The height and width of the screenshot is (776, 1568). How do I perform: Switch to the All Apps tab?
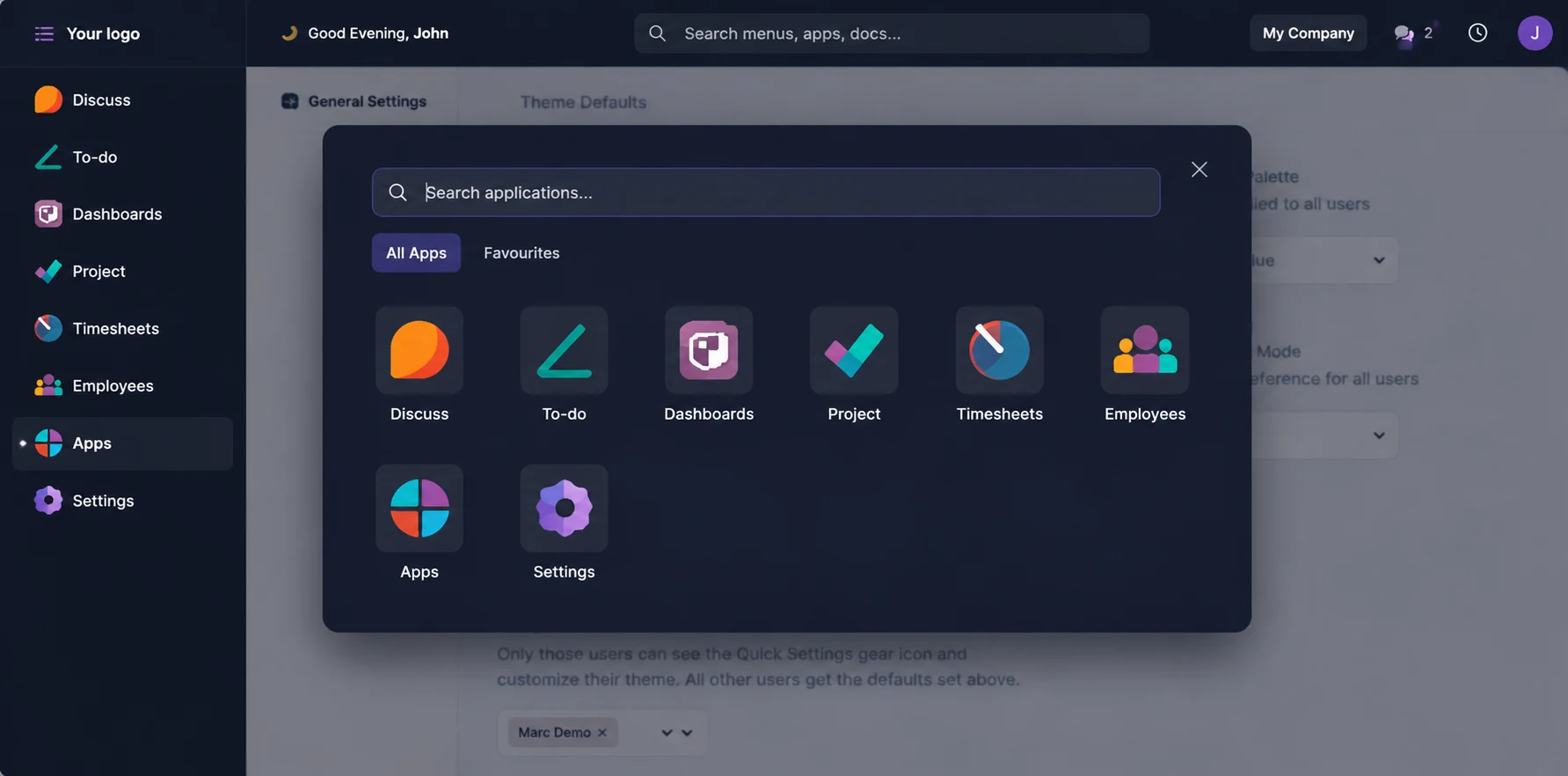click(x=416, y=253)
